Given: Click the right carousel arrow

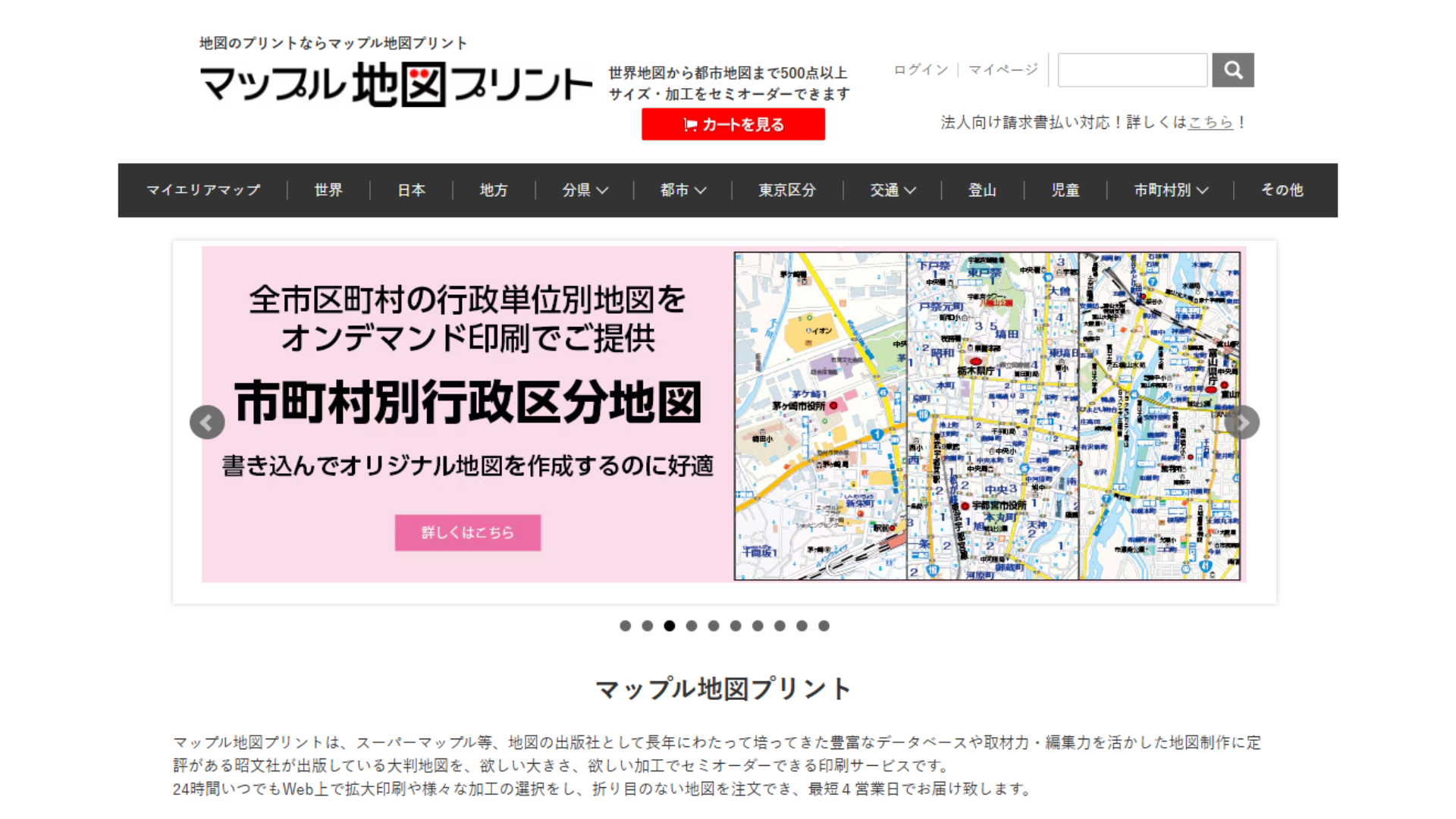Looking at the screenshot, I should (x=1242, y=422).
